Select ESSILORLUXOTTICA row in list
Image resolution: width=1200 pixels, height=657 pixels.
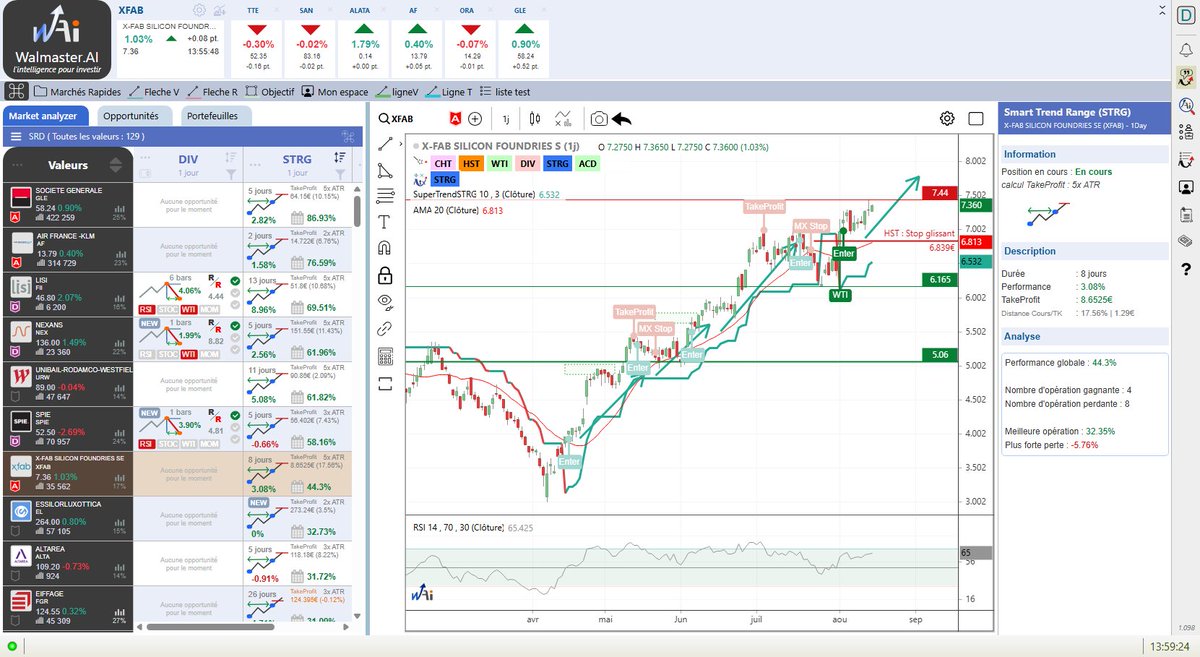pos(68,517)
